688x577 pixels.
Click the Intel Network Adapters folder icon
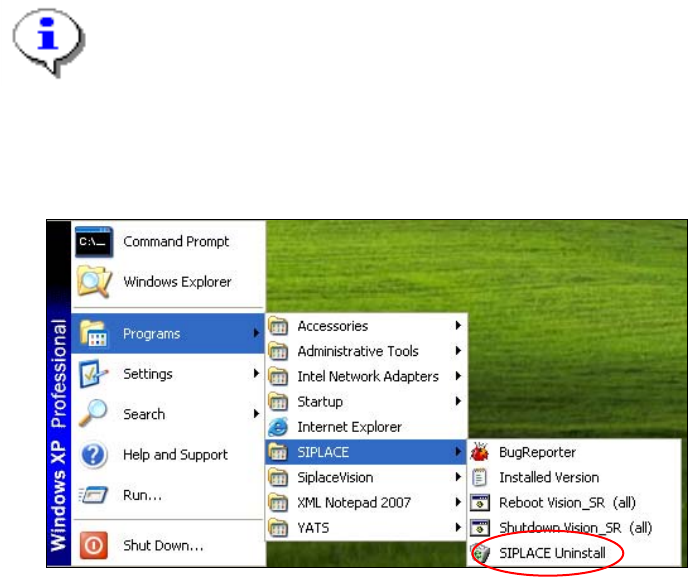click(x=278, y=376)
